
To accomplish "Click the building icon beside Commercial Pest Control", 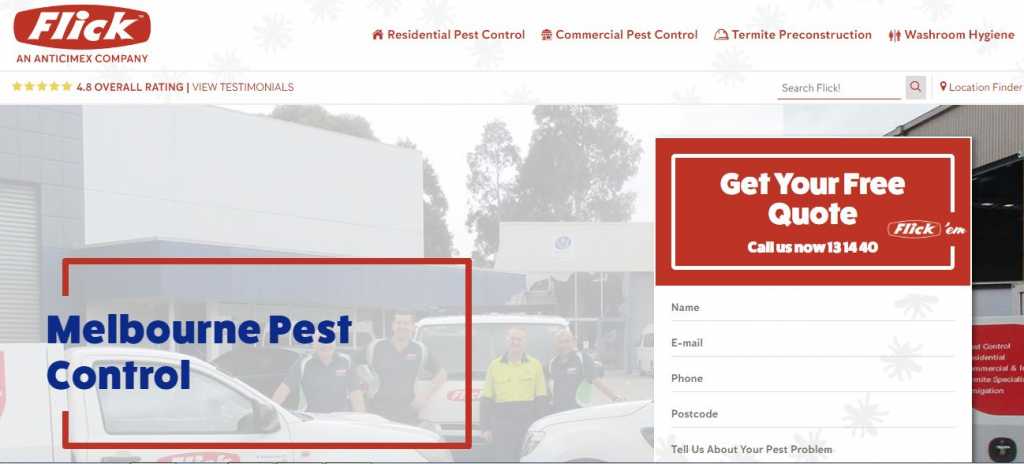I will tap(547, 35).
